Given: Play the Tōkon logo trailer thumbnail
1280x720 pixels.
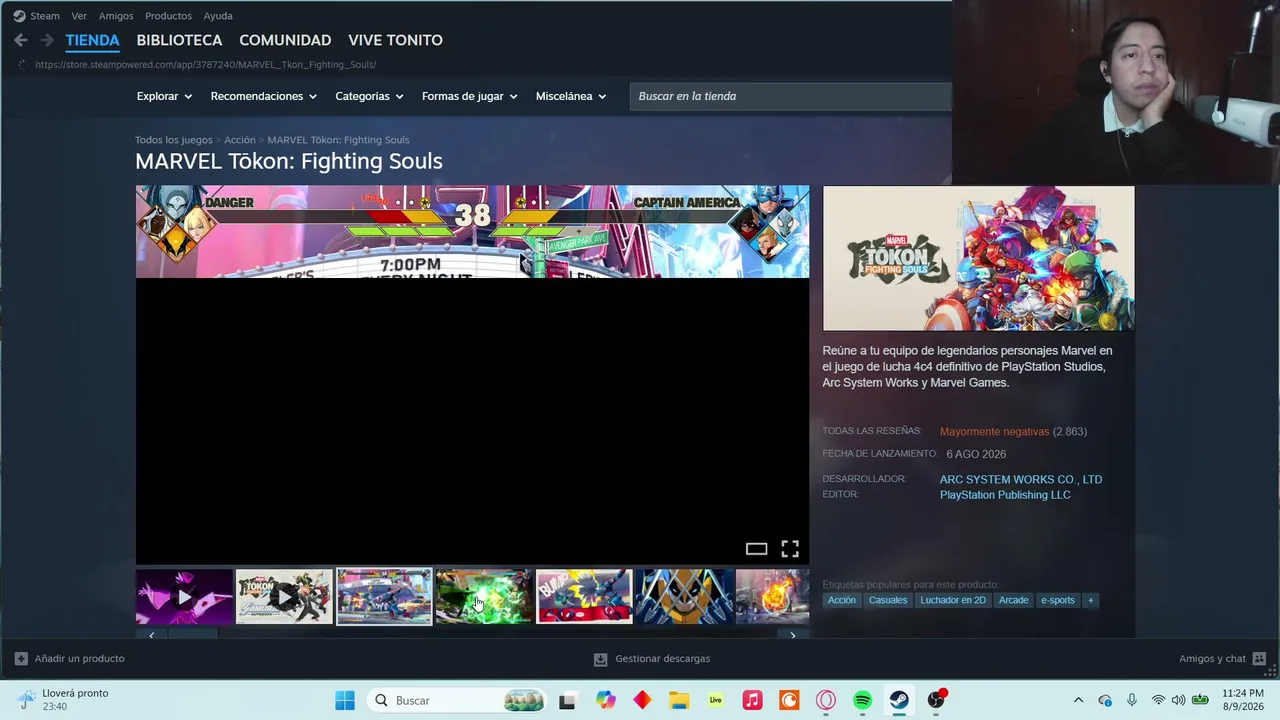Looking at the screenshot, I should click(284, 596).
